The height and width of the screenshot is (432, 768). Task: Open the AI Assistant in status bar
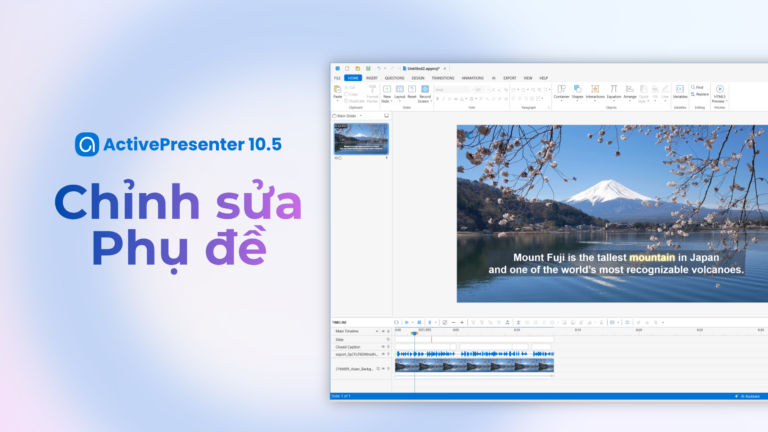(747, 396)
